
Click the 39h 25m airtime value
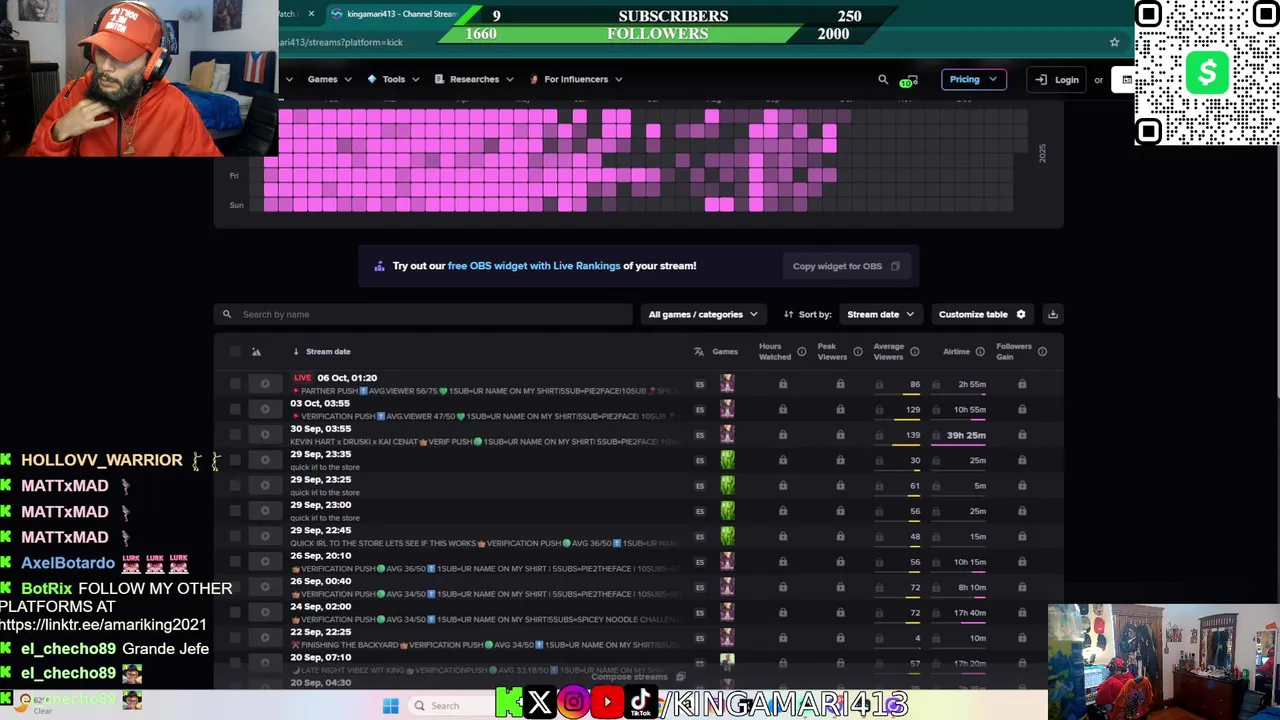click(966, 435)
